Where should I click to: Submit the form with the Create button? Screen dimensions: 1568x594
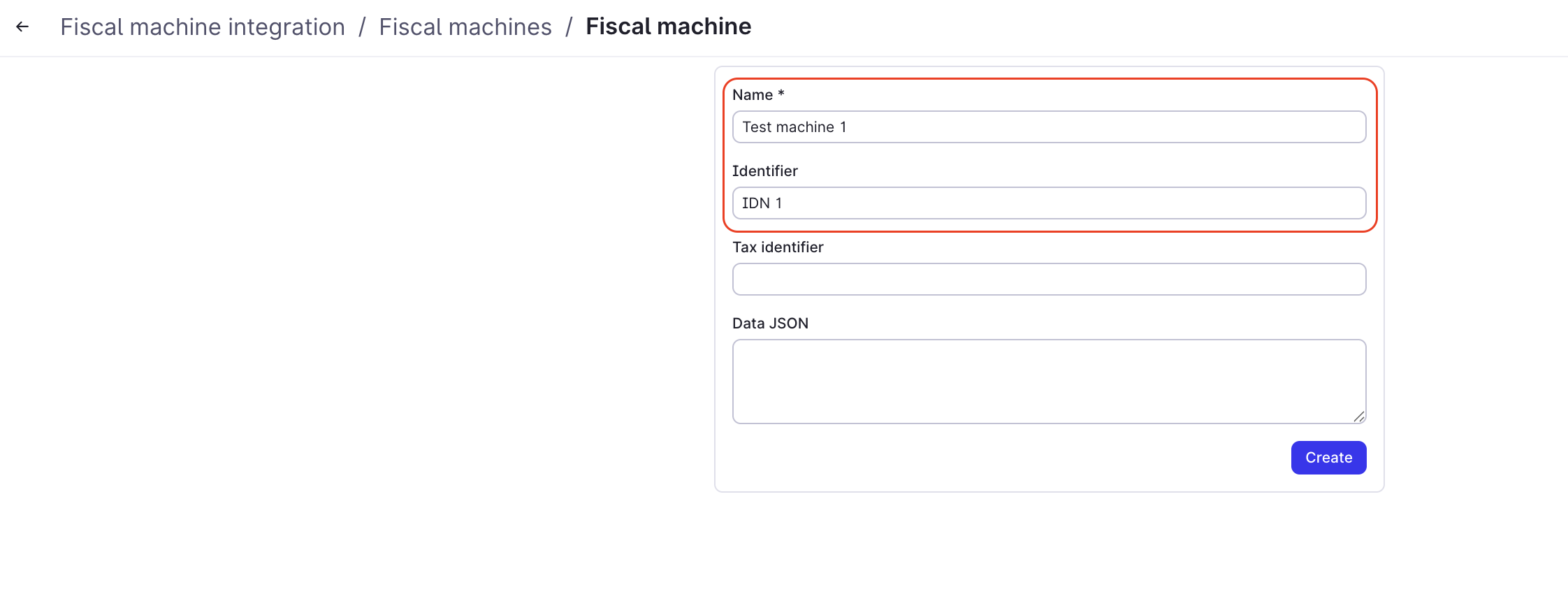point(1328,458)
